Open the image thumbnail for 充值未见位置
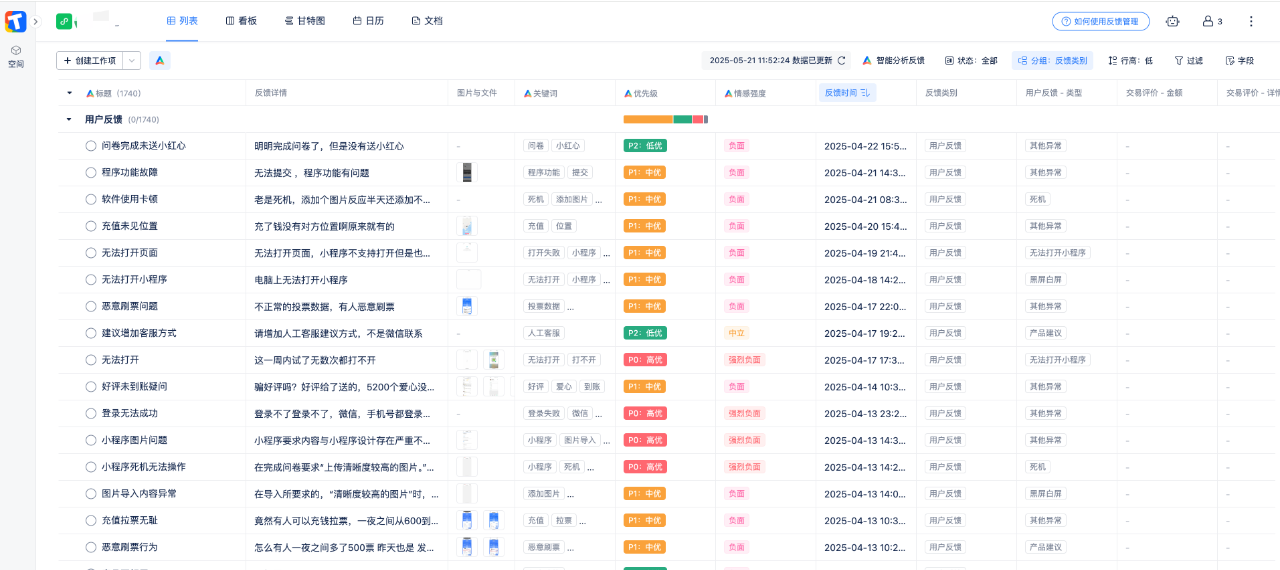Screen dimensions: 1280x570 coord(466,226)
